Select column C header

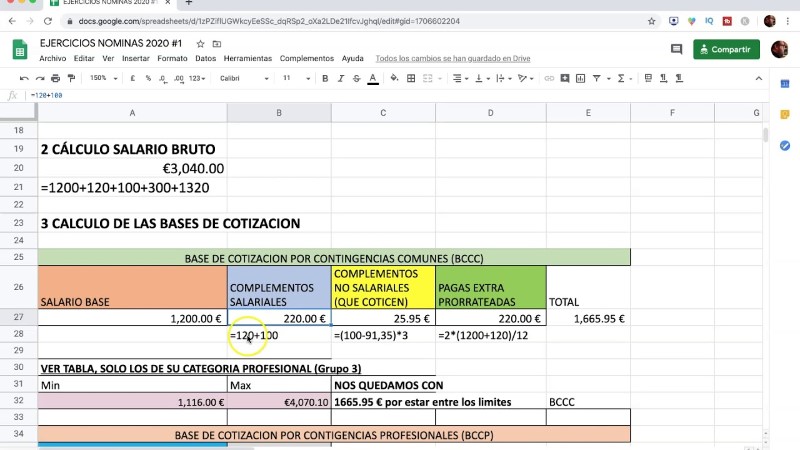tap(383, 113)
